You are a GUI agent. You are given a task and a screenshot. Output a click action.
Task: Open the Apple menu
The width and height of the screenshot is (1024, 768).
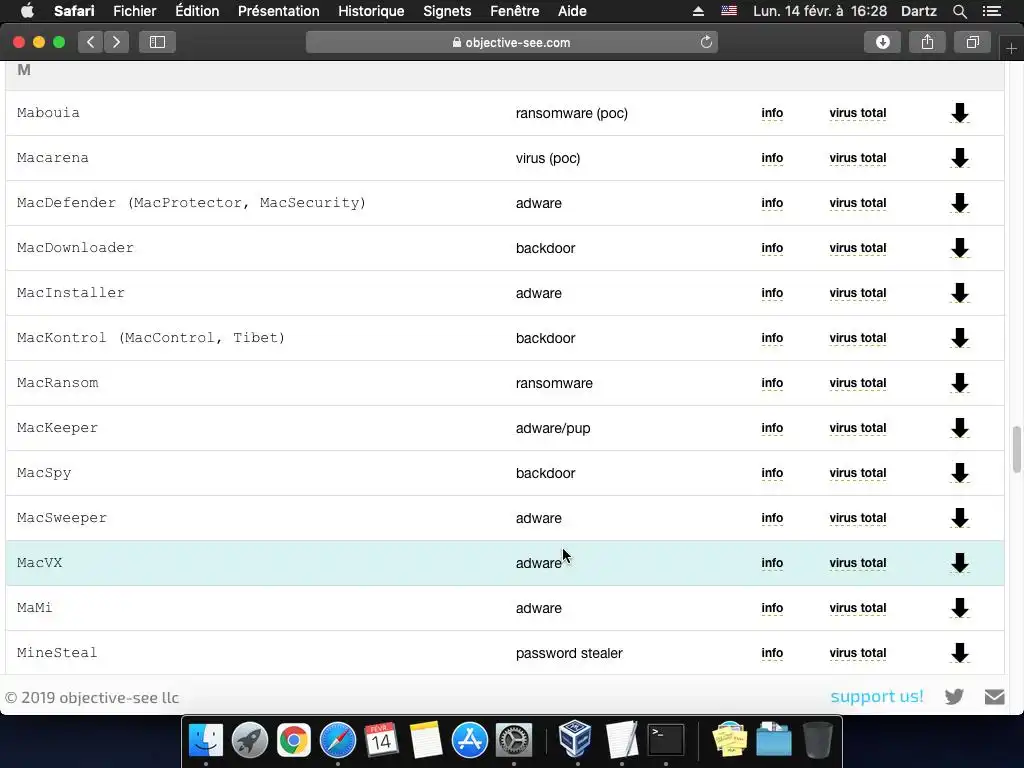[x=27, y=11]
